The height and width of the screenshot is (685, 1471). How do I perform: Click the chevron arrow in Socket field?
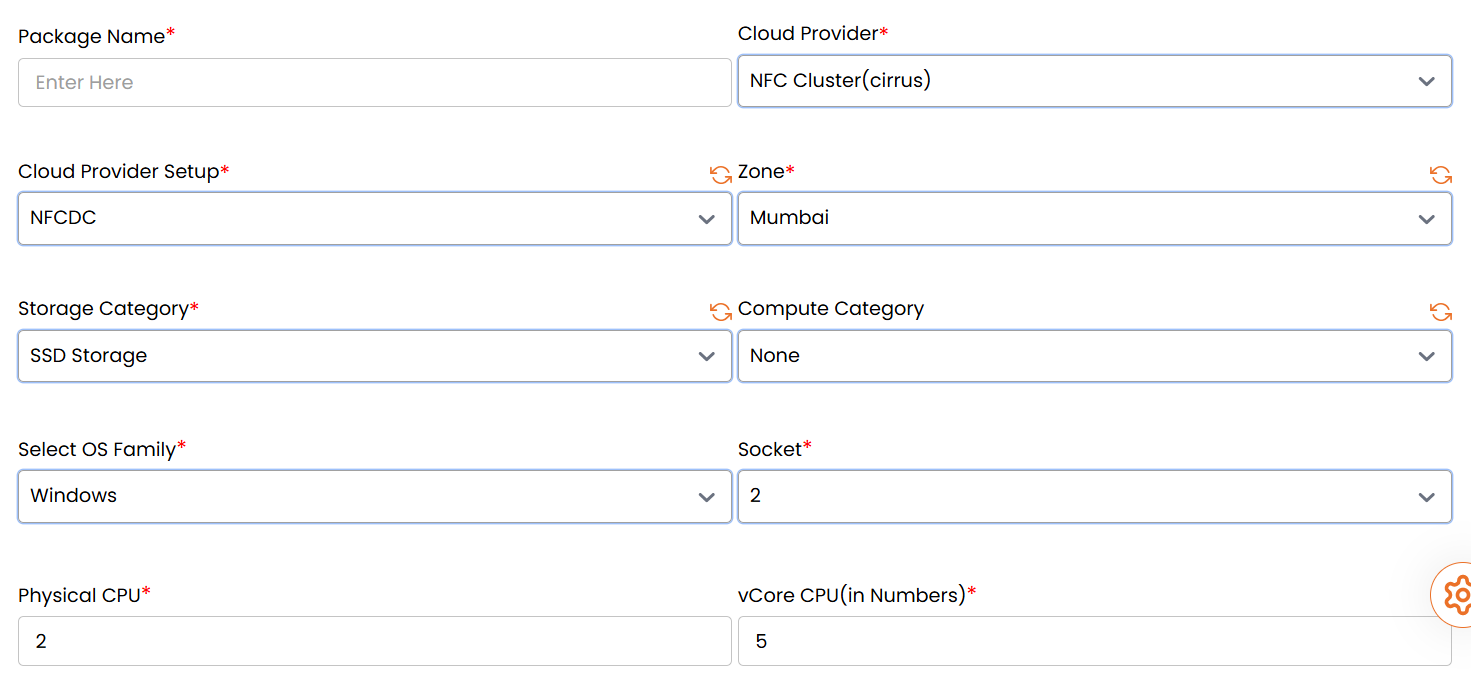[1426, 497]
